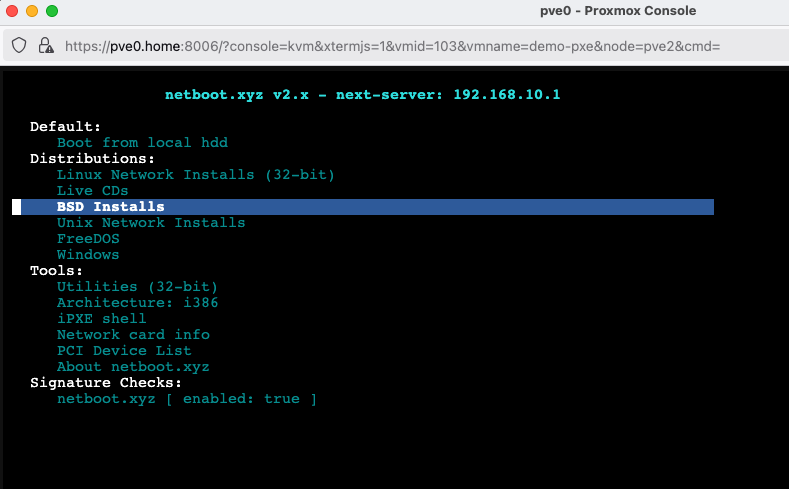This screenshot has height=489, width=789.
Task: Maximize the window with the green button
Action: (x=51, y=11)
